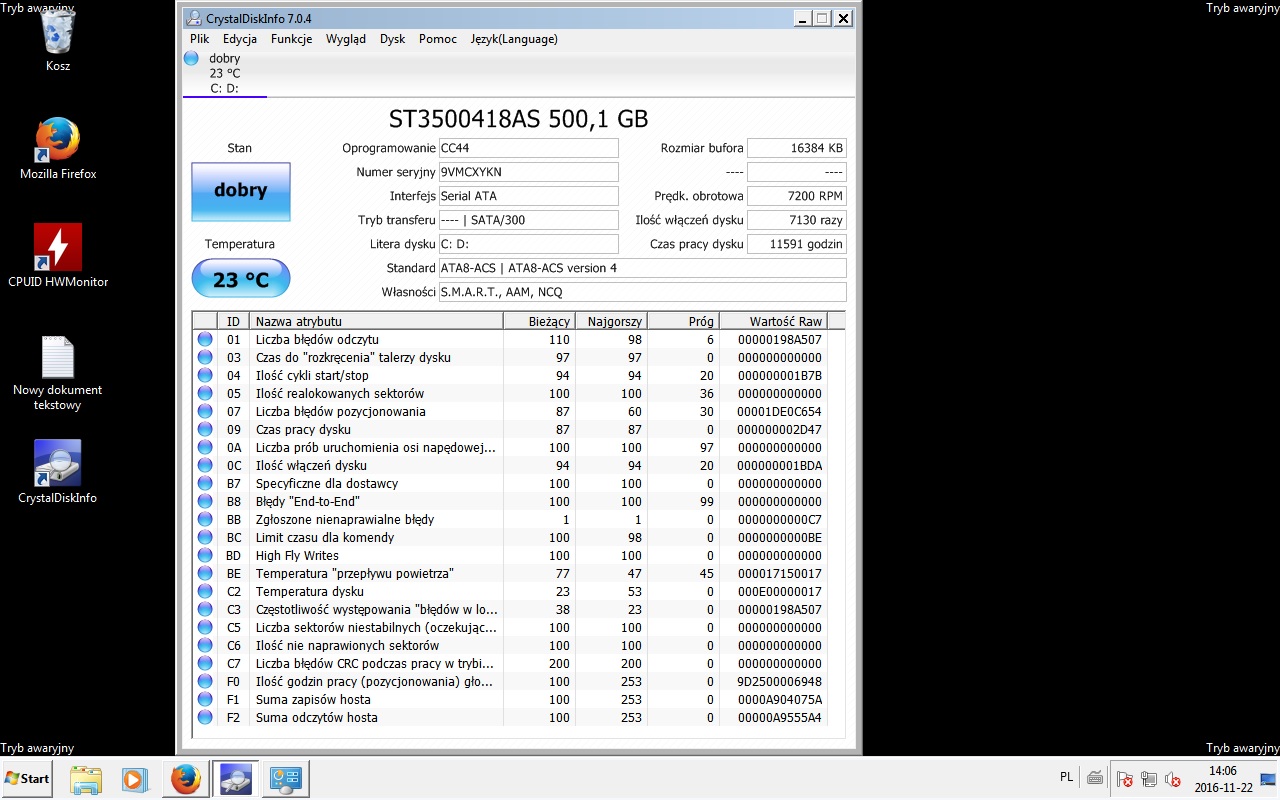Open CPUID HWMonitor desktop shortcut
Screen dimensions: 1280x800
point(58,256)
